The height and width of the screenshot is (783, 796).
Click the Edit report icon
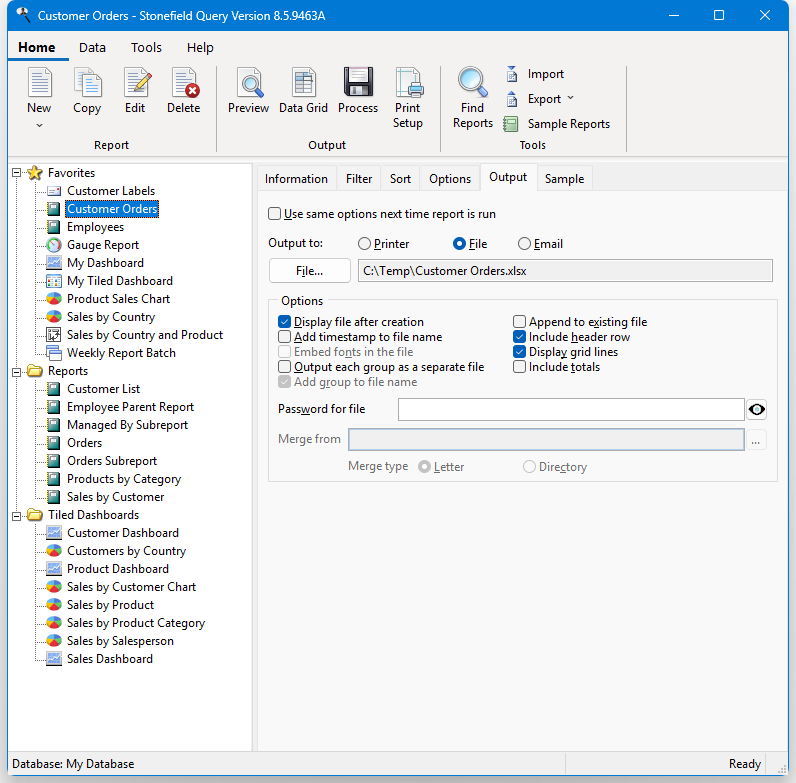(135, 84)
